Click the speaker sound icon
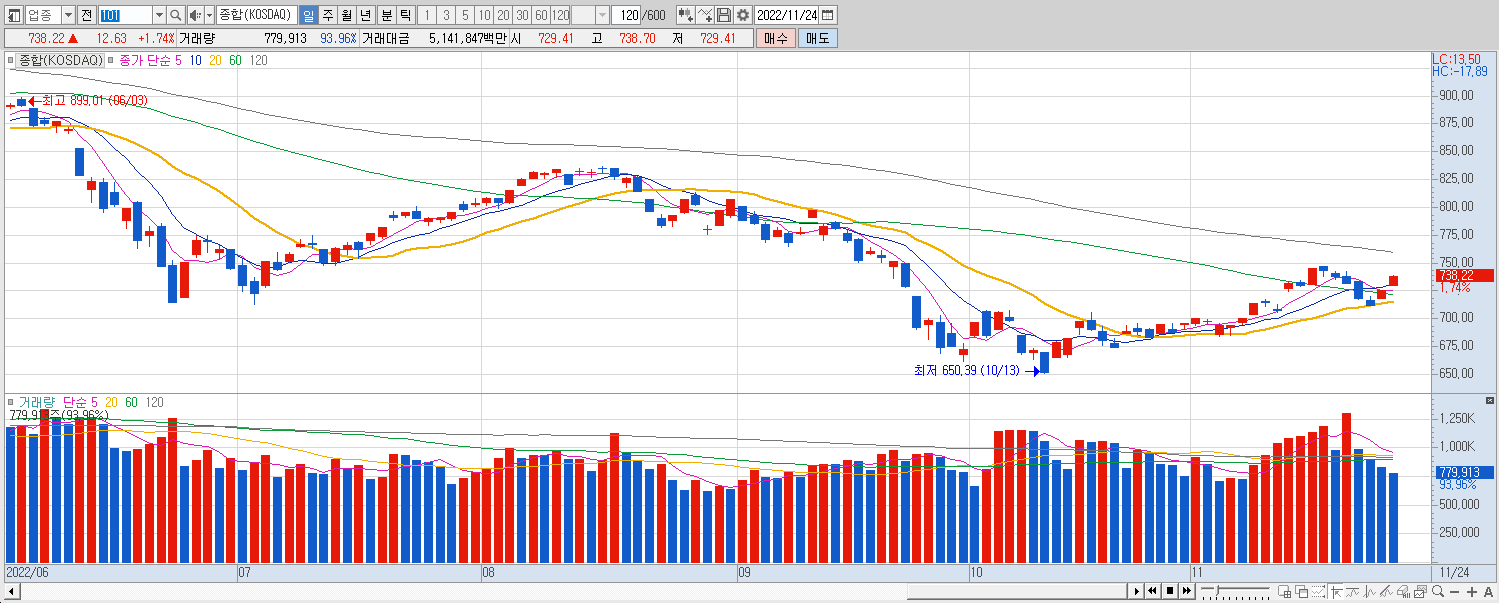The height and width of the screenshot is (603, 1499). click(x=195, y=15)
